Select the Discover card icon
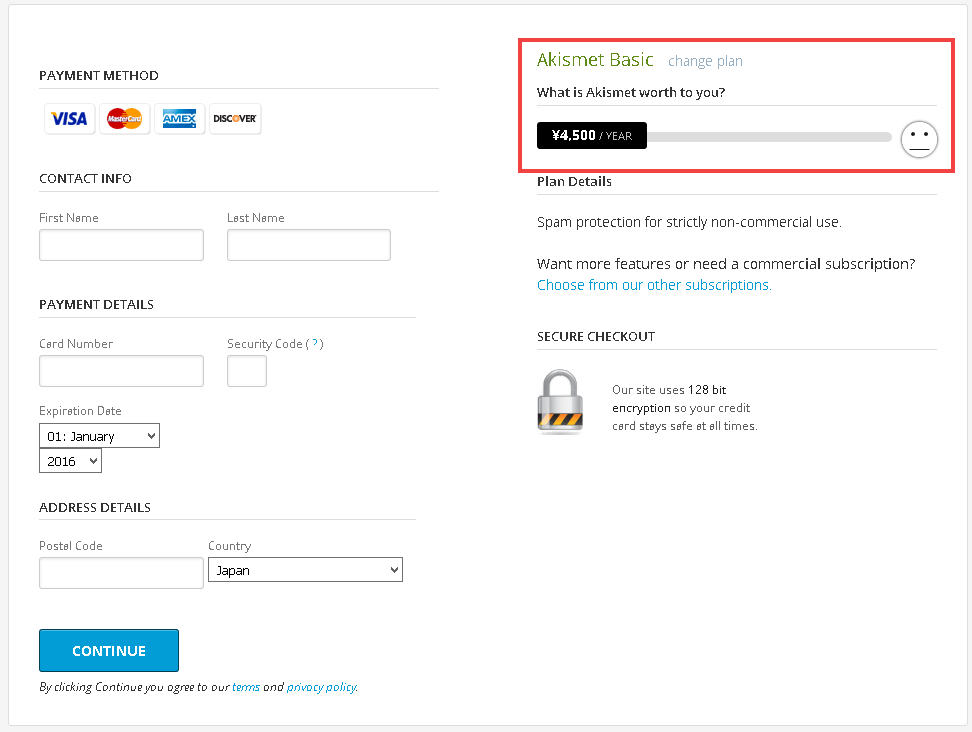Image resolution: width=972 pixels, height=732 pixels. (x=235, y=118)
